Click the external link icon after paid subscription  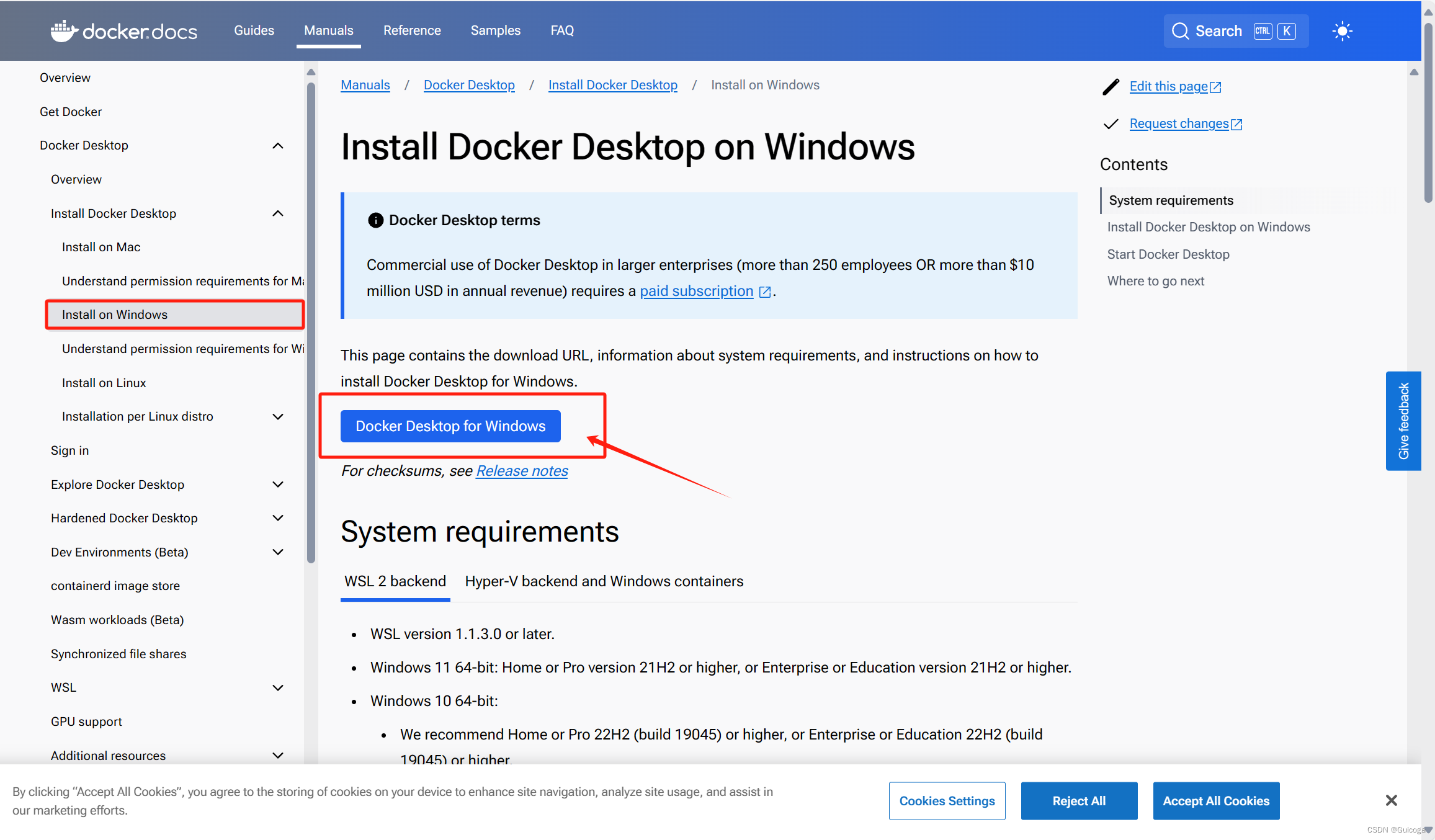pos(764,291)
